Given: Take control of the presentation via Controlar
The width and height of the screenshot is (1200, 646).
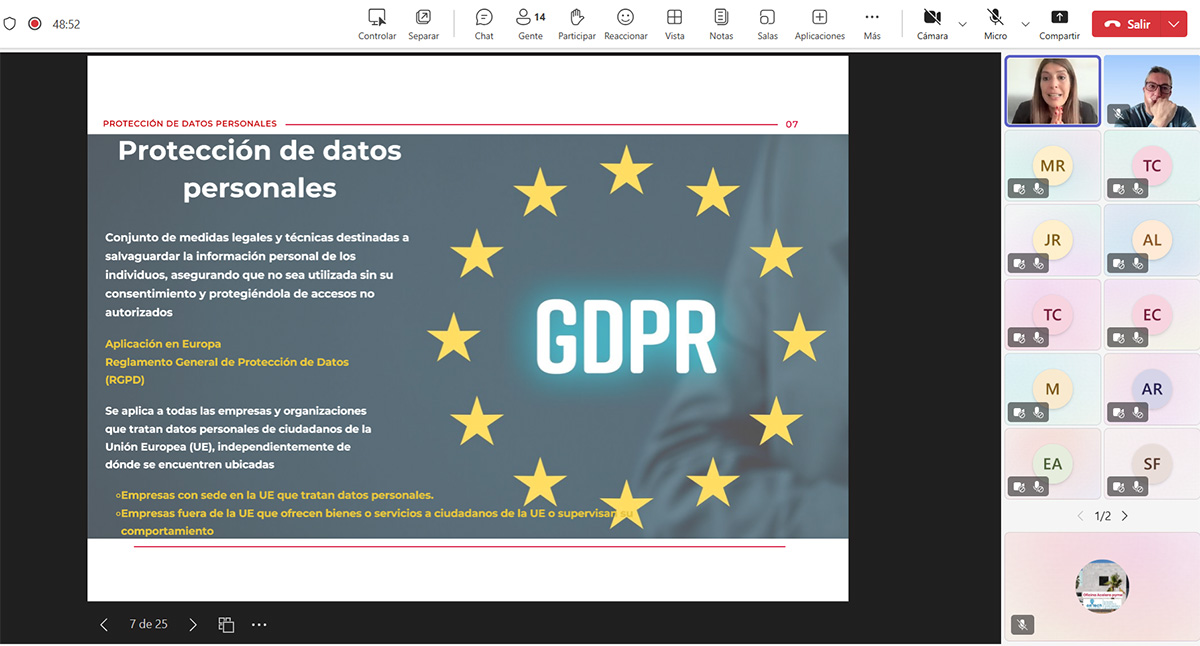Looking at the screenshot, I should coord(377,24).
